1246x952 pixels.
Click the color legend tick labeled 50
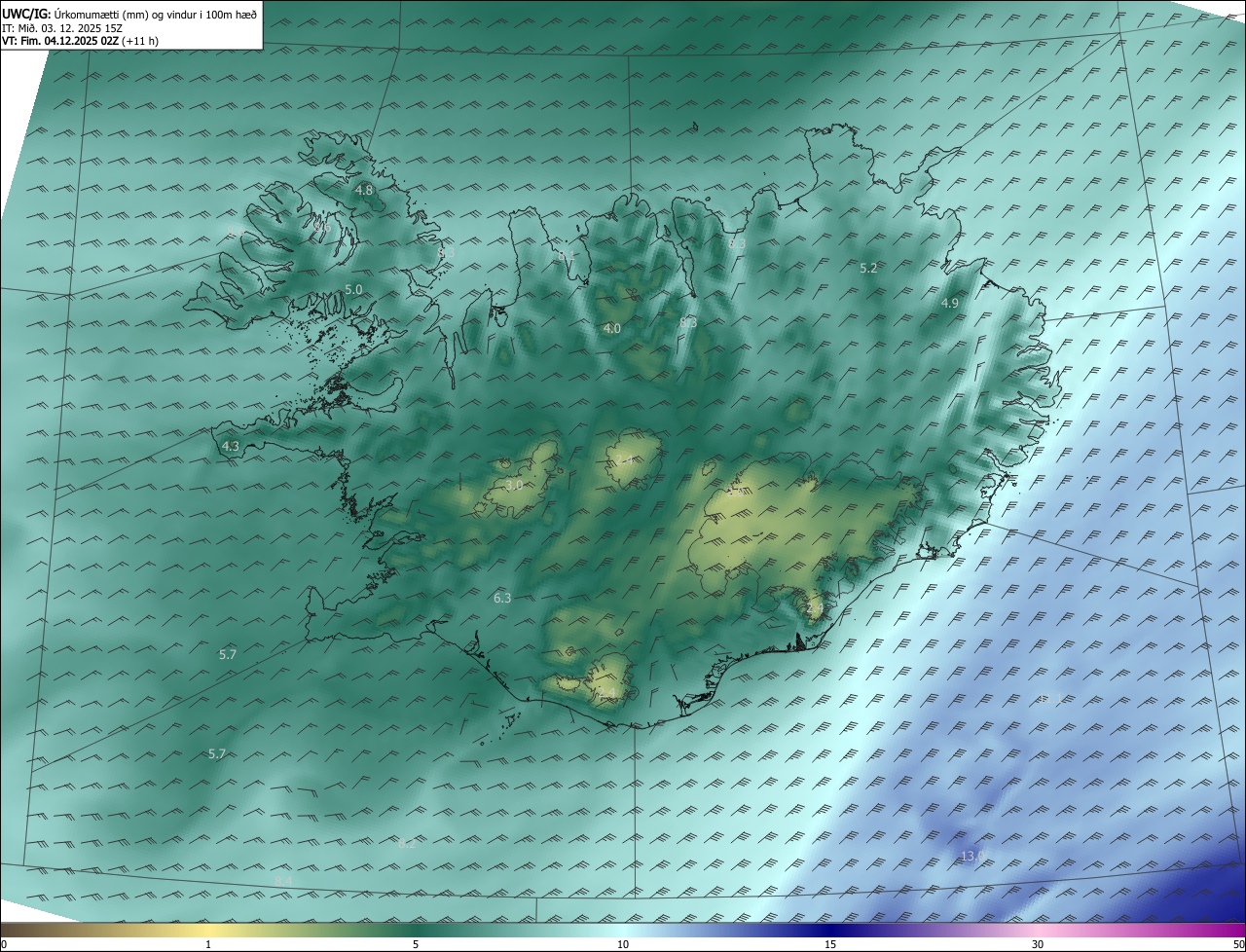tap(1237, 944)
